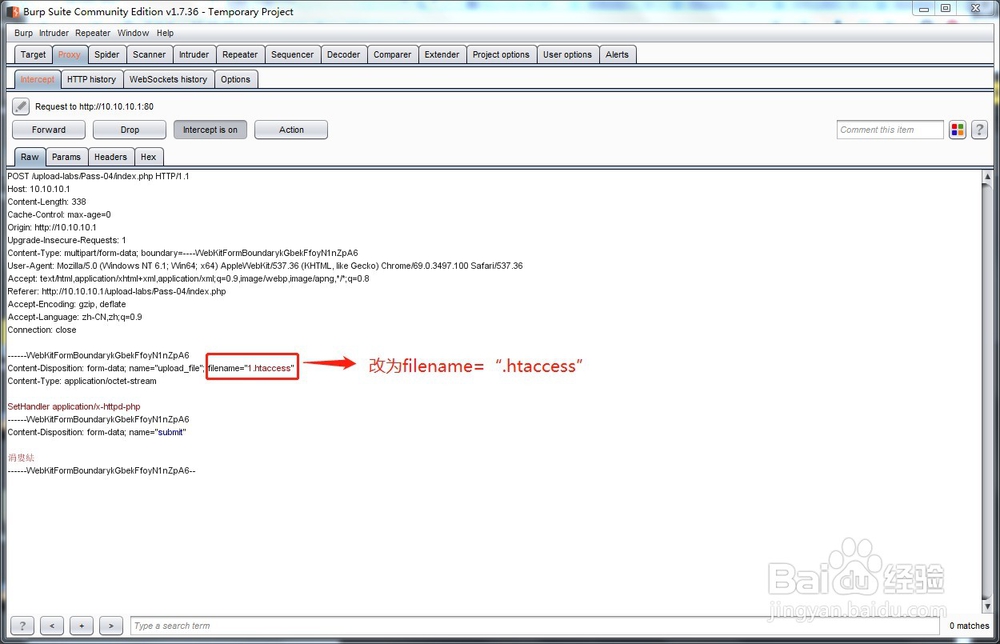Click the Content-Length: 338 header line
Viewport: 1000px width, 644px height.
pyautogui.click(x=47, y=201)
